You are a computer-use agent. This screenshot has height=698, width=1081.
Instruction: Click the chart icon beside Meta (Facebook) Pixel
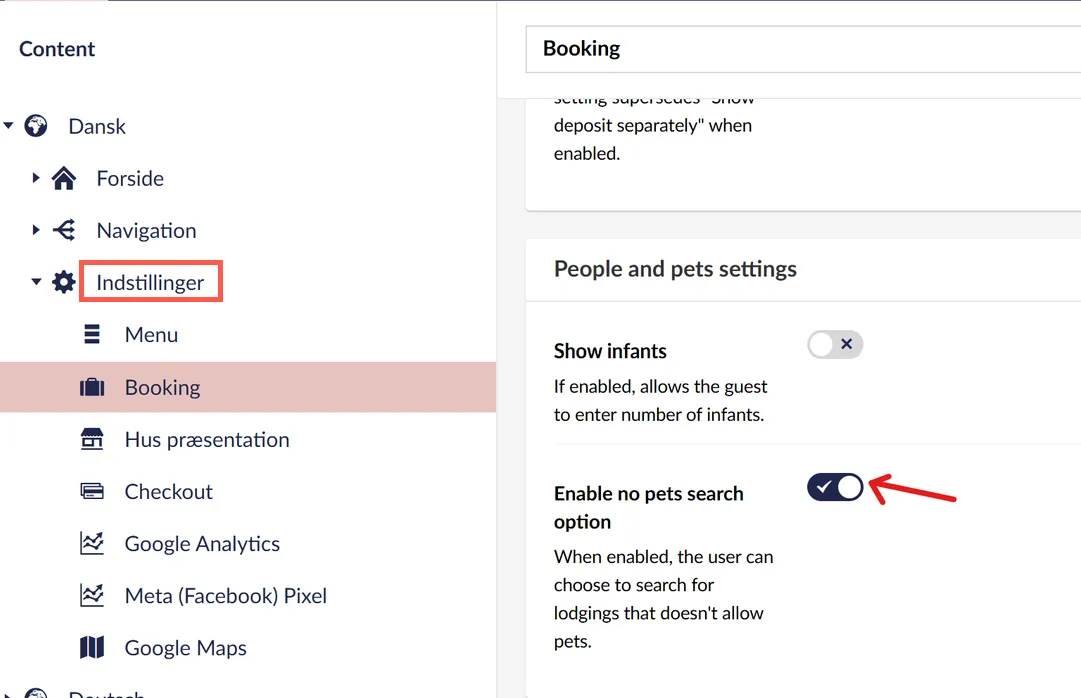(x=92, y=595)
